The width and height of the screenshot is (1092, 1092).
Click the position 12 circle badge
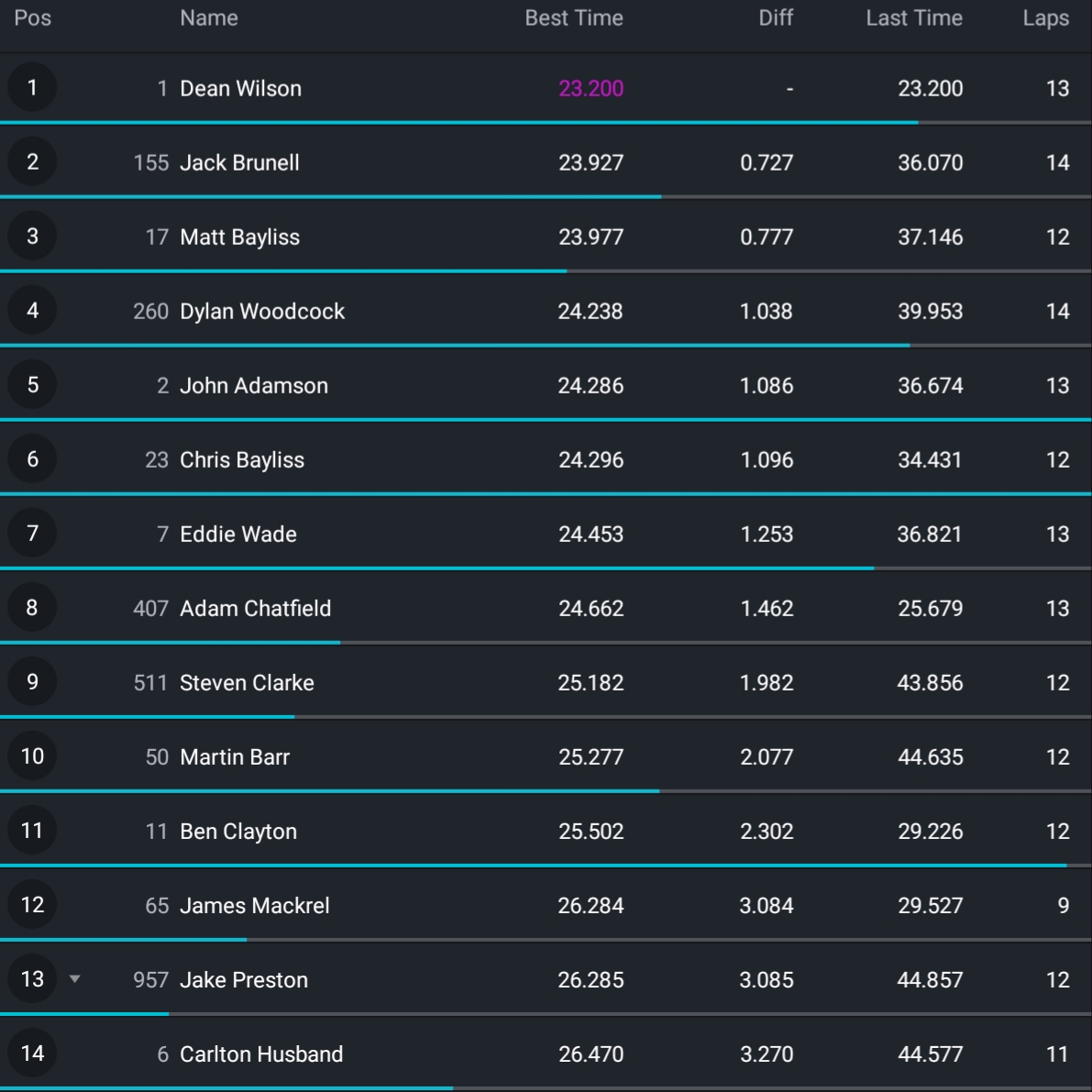(32, 905)
